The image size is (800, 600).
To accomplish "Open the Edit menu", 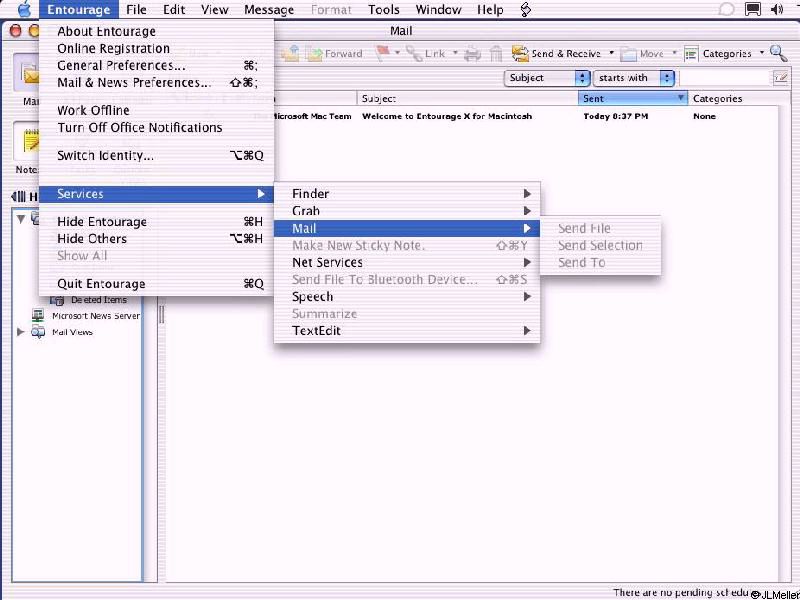I will pyautogui.click(x=174, y=10).
